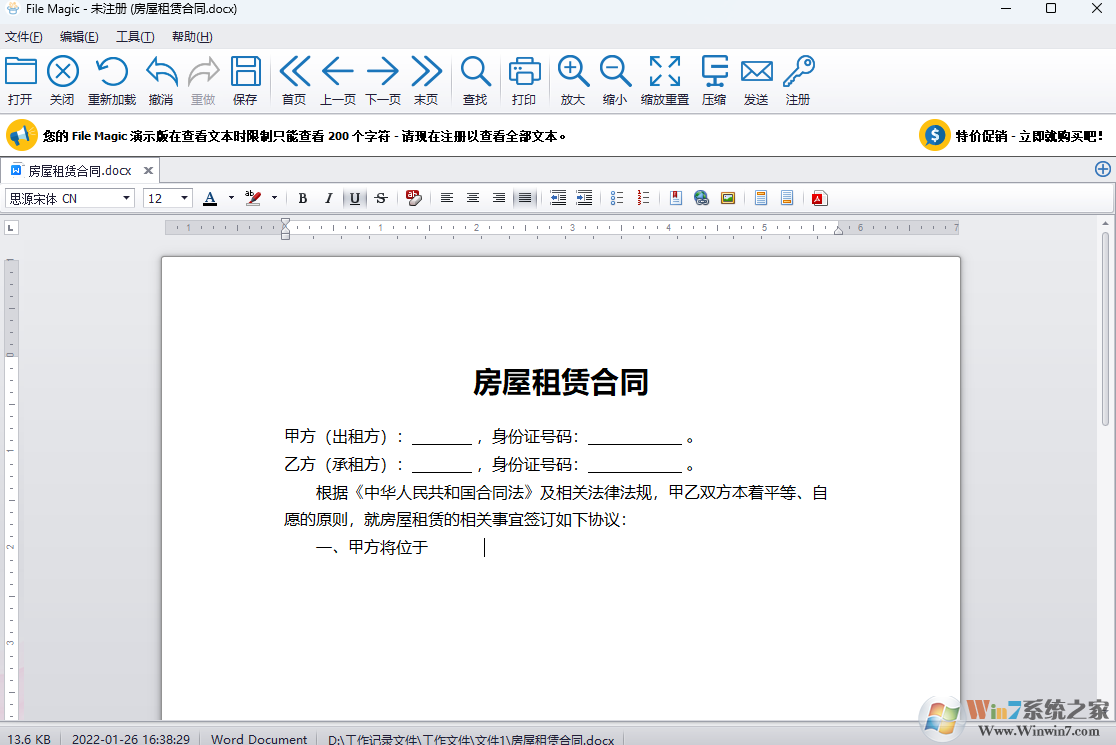Image resolution: width=1116 pixels, height=745 pixels.
Task: Open the 编辑(E) menu
Action: coord(79,37)
